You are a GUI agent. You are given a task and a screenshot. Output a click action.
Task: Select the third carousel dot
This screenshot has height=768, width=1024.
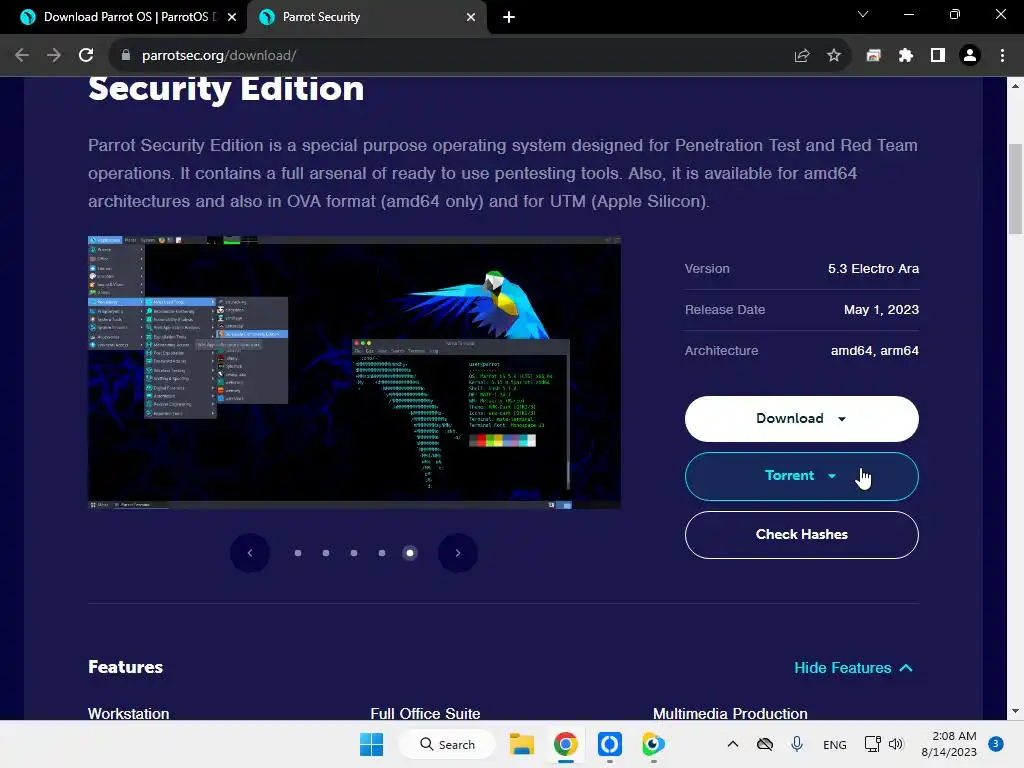(354, 553)
